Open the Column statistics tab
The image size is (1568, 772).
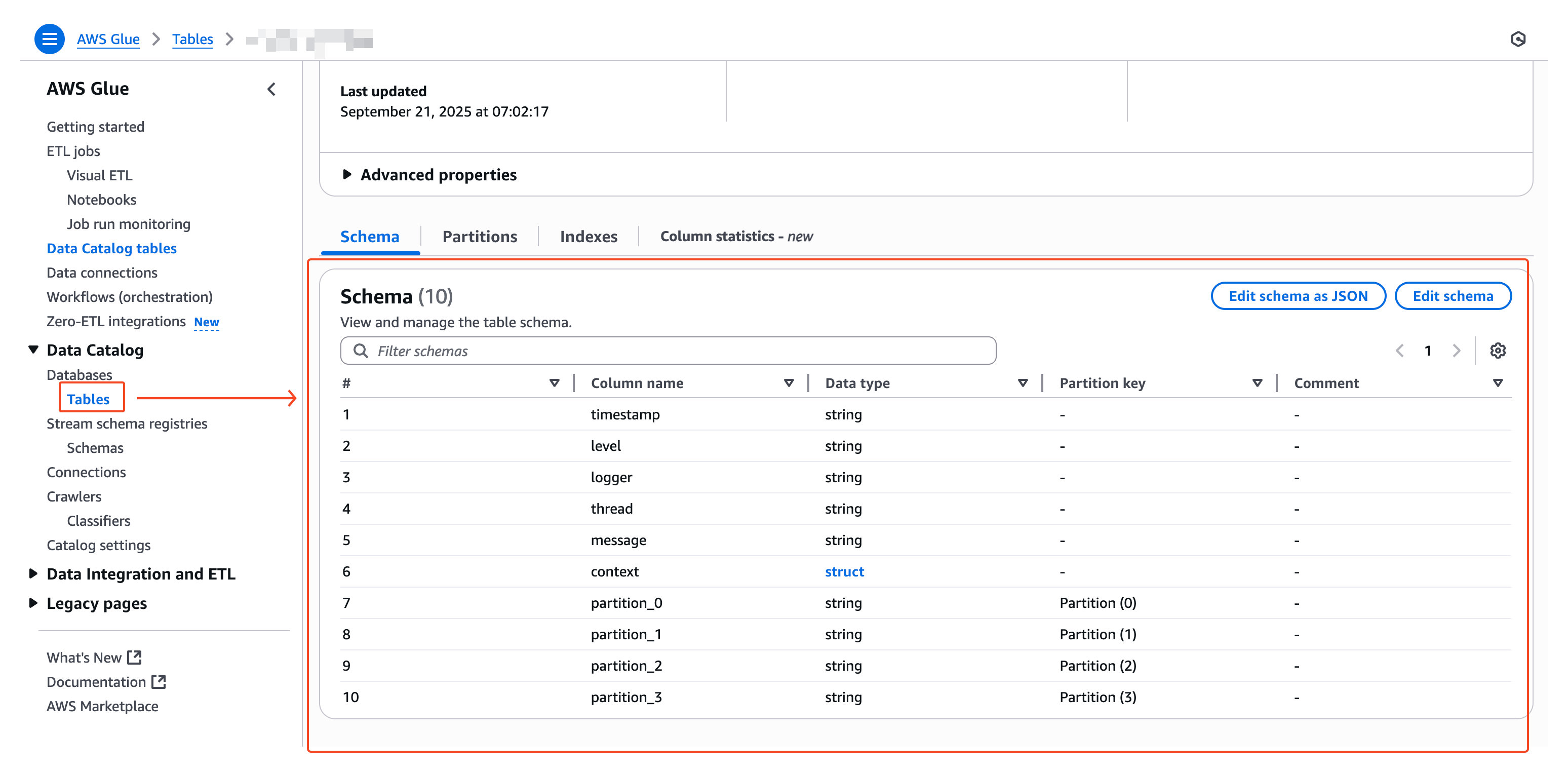click(x=736, y=236)
